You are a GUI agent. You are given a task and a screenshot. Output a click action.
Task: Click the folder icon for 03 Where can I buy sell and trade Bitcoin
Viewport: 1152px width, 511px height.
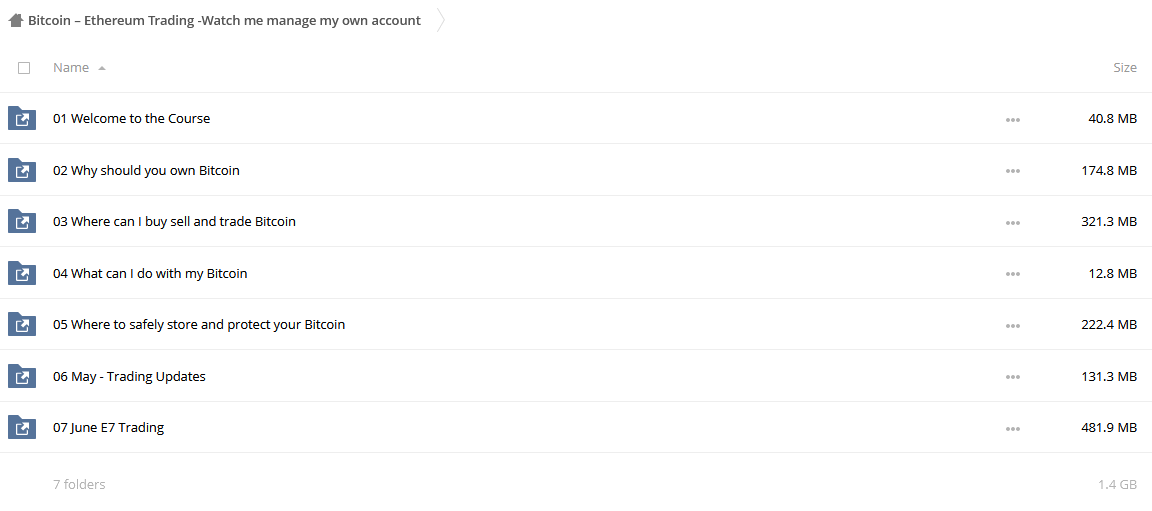22,221
